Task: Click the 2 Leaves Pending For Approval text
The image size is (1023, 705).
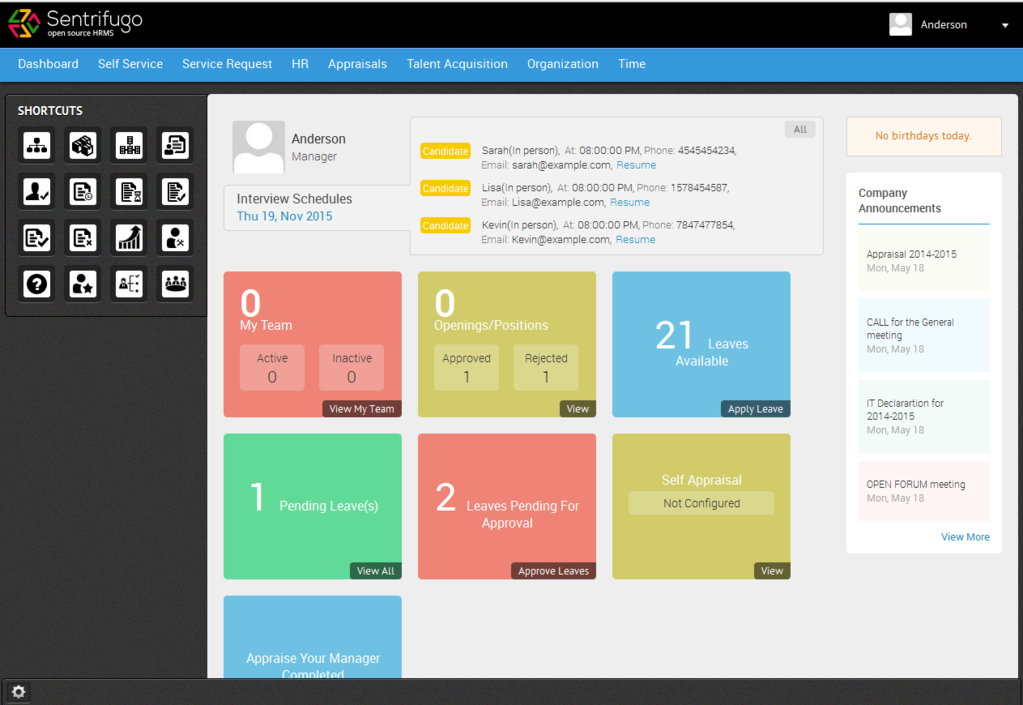Action: coord(507,506)
